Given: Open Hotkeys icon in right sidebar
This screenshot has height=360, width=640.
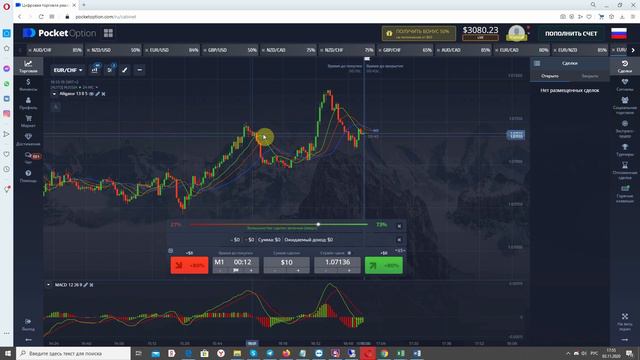Looking at the screenshot, I should (x=624, y=193).
